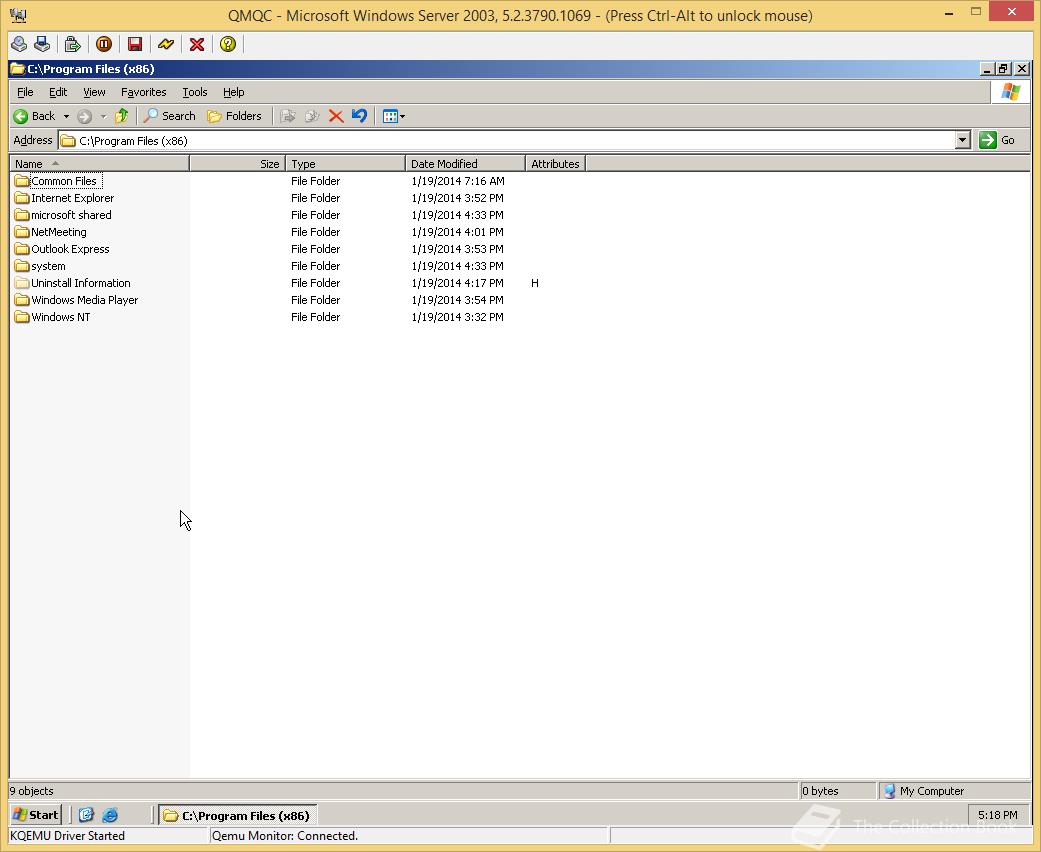Pause the virtual machine with the pause icon
The image size is (1041, 852).
[x=104, y=44]
